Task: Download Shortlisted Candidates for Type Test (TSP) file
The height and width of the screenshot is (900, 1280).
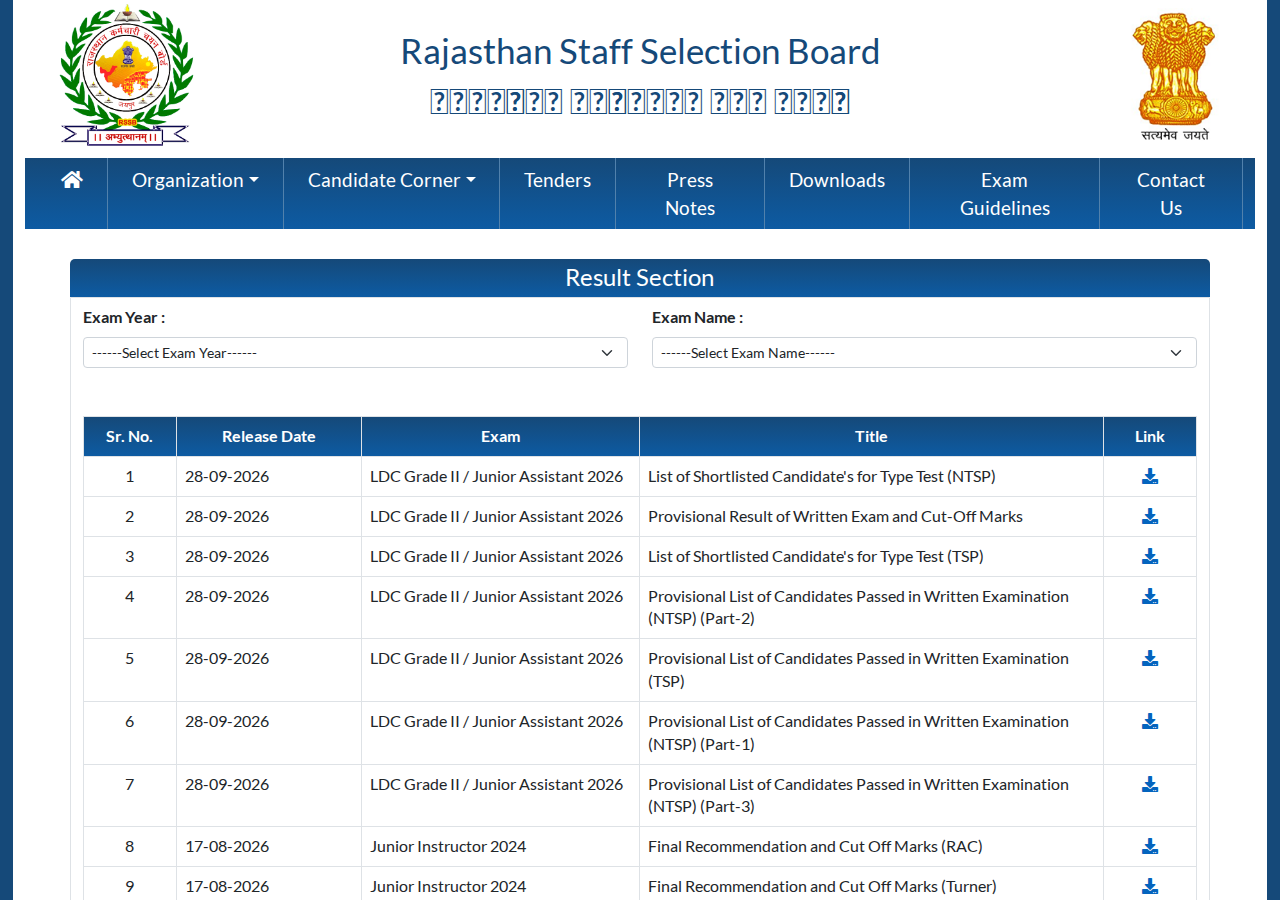Action: (1150, 556)
